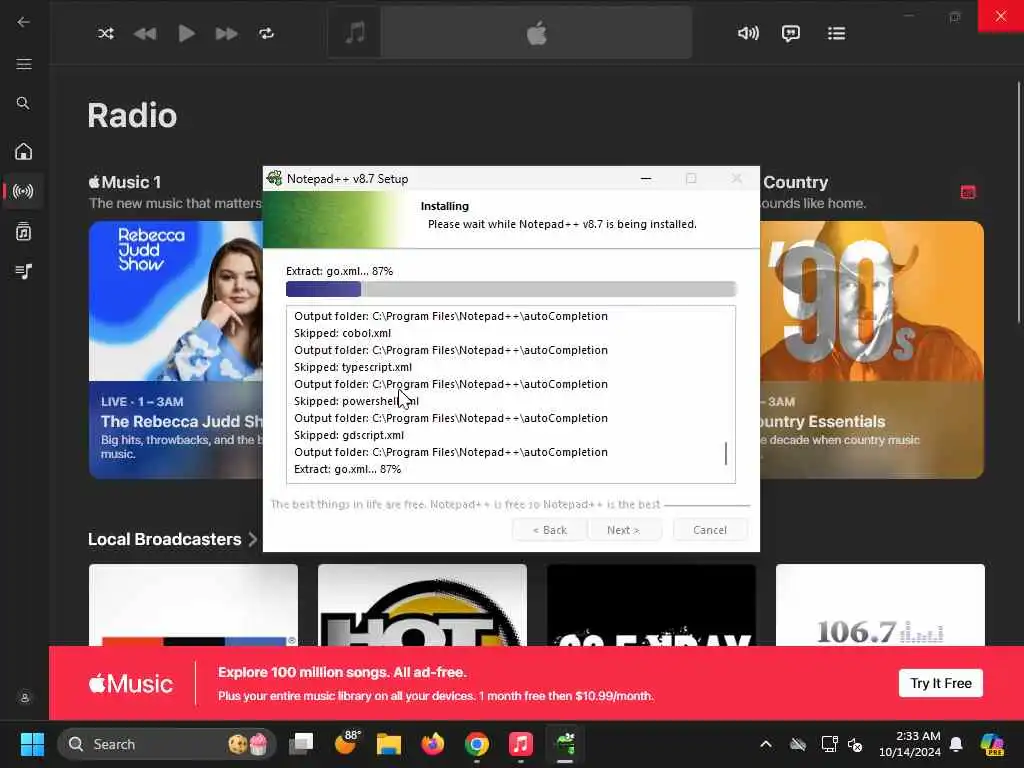
Task: Show the lyrics panel
Action: [791, 33]
